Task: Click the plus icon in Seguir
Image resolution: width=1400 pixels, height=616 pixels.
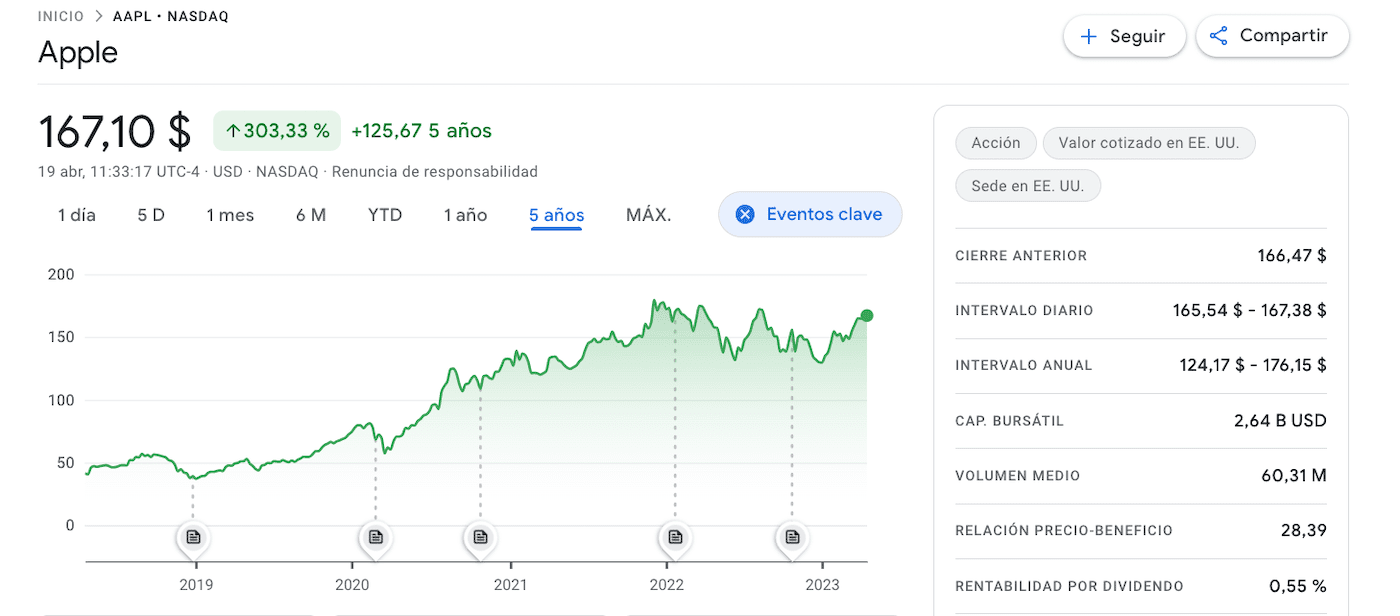Action: [1088, 37]
